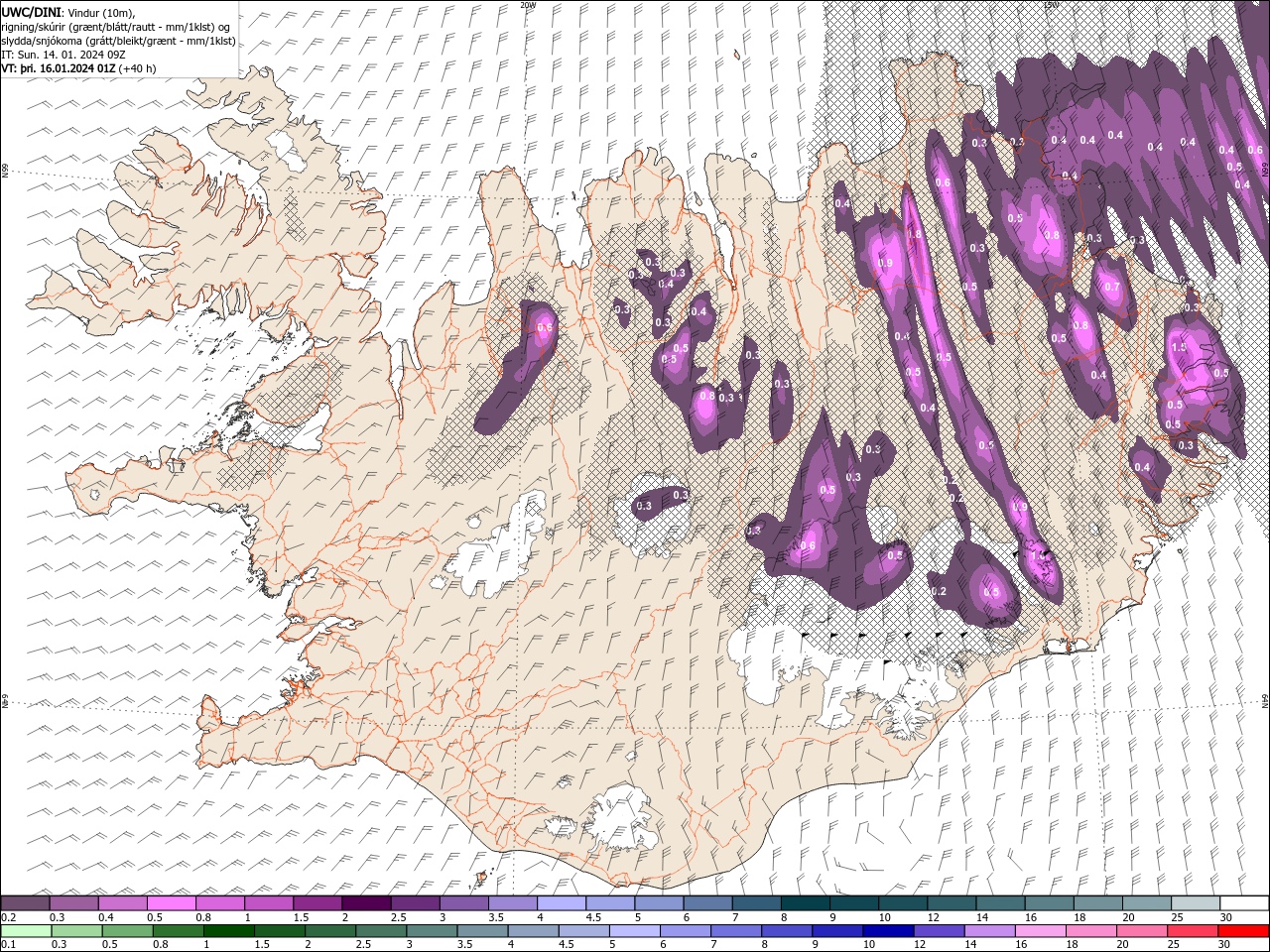Select the 1.5 swatch in the purple legend row
This screenshot has width=1270, height=952.
[317, 903]
